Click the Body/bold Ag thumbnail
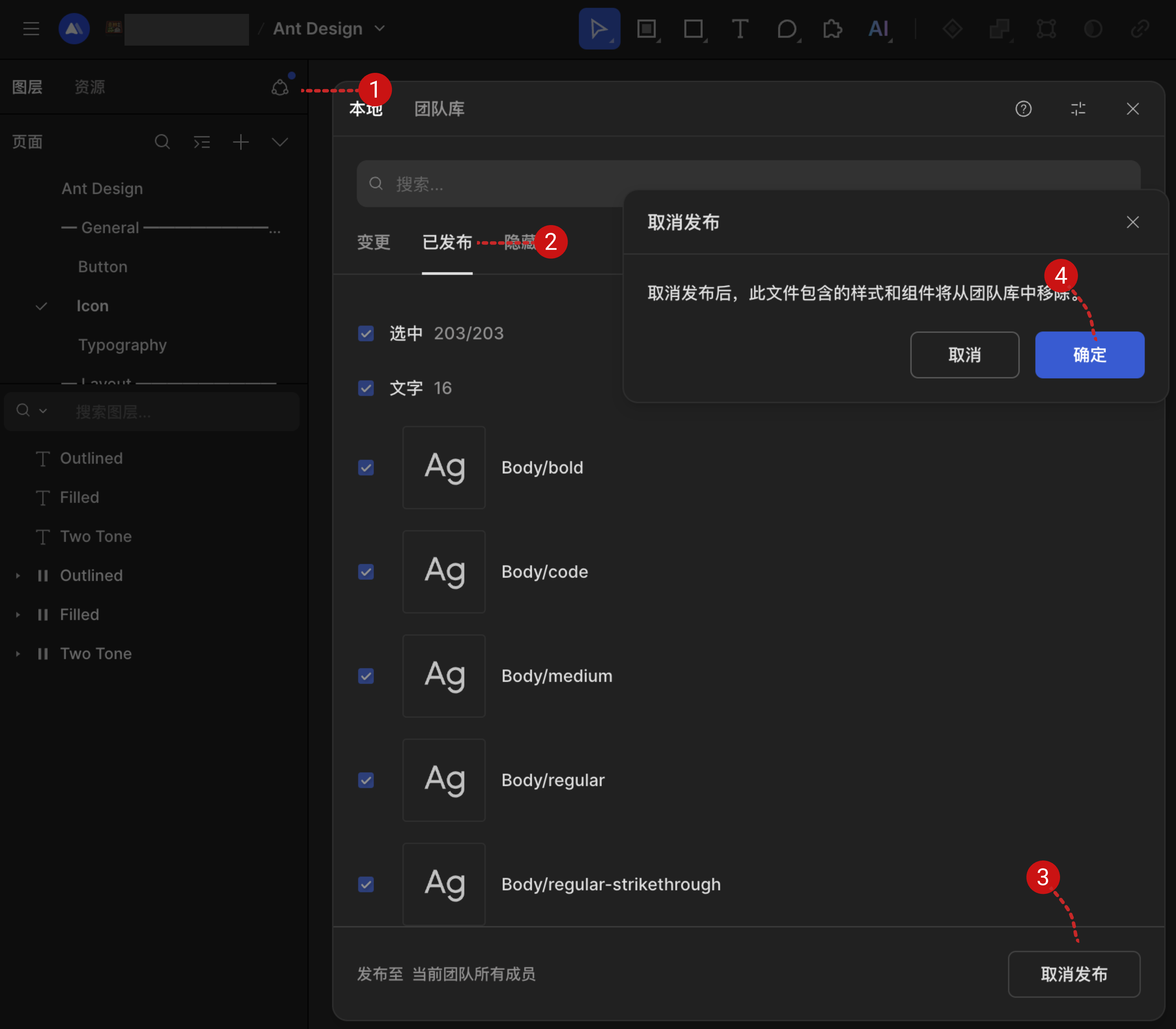Screen dimensions: 1176x1029 [x=444, y=467]
